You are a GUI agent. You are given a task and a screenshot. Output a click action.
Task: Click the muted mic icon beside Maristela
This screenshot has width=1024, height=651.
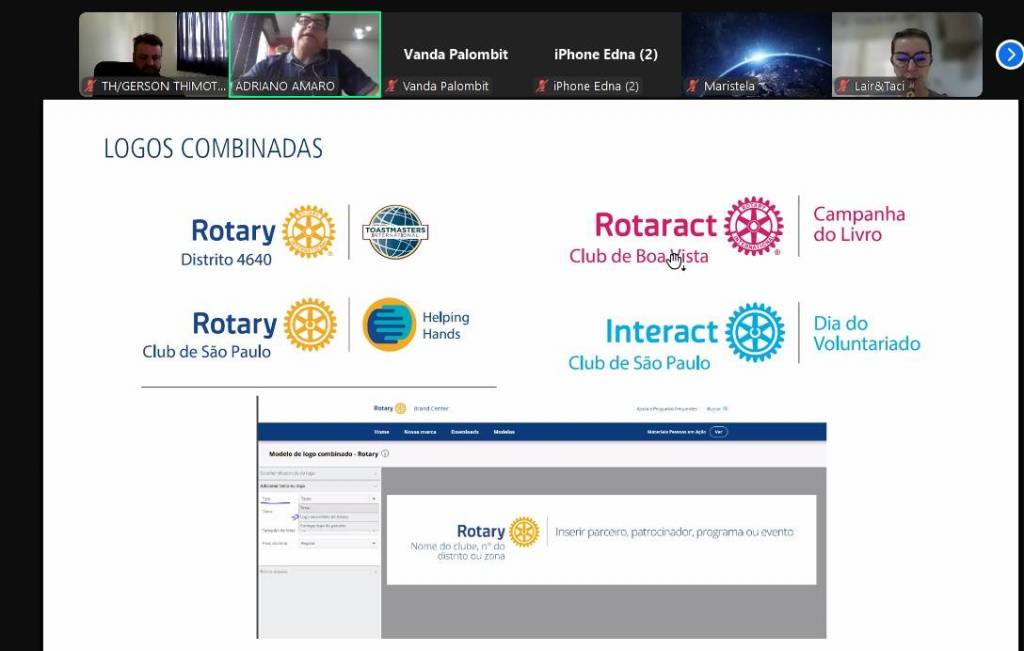click(x=693, y=86)
